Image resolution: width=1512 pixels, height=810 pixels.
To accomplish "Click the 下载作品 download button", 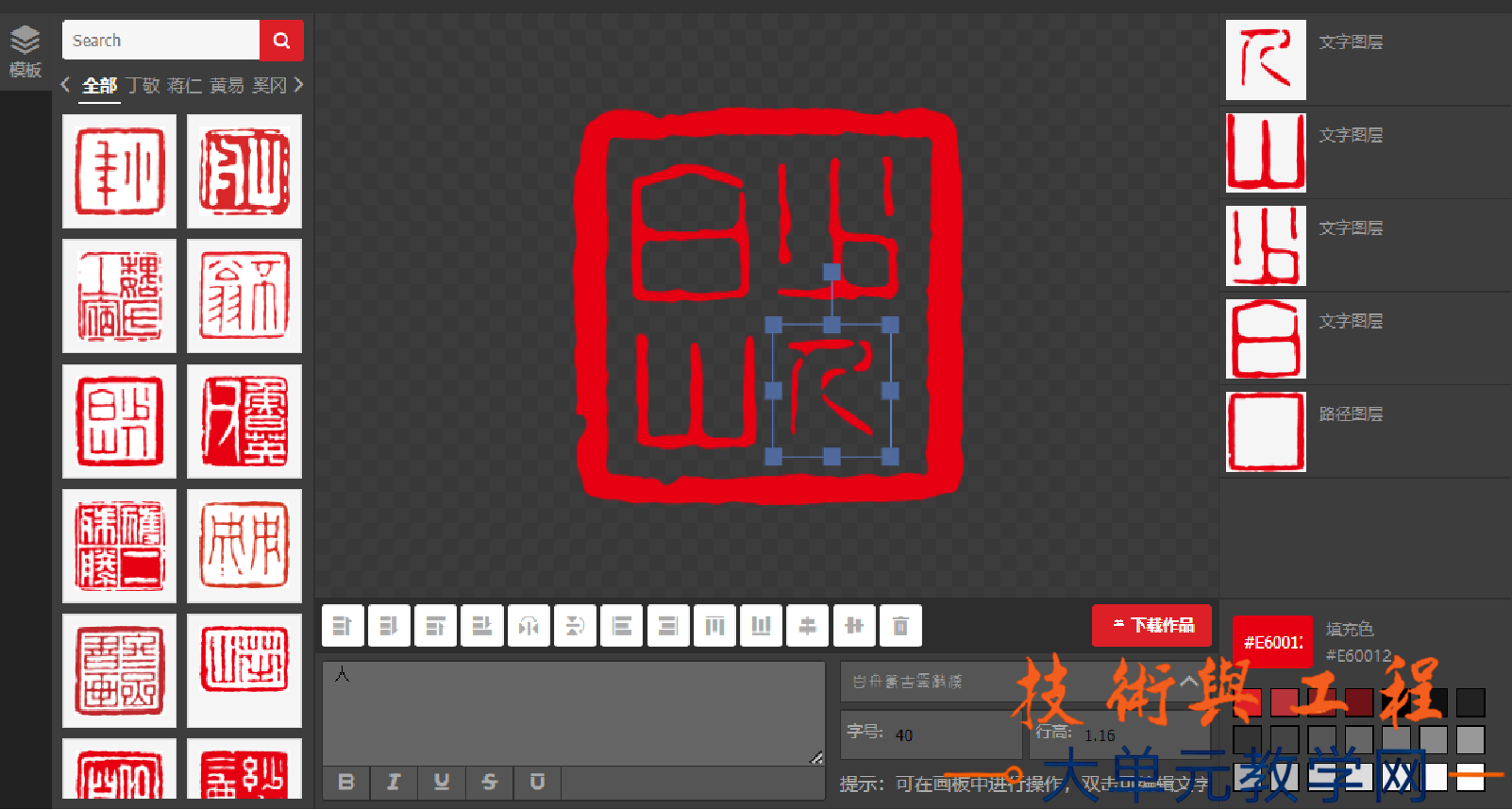I will [1151, 625].
